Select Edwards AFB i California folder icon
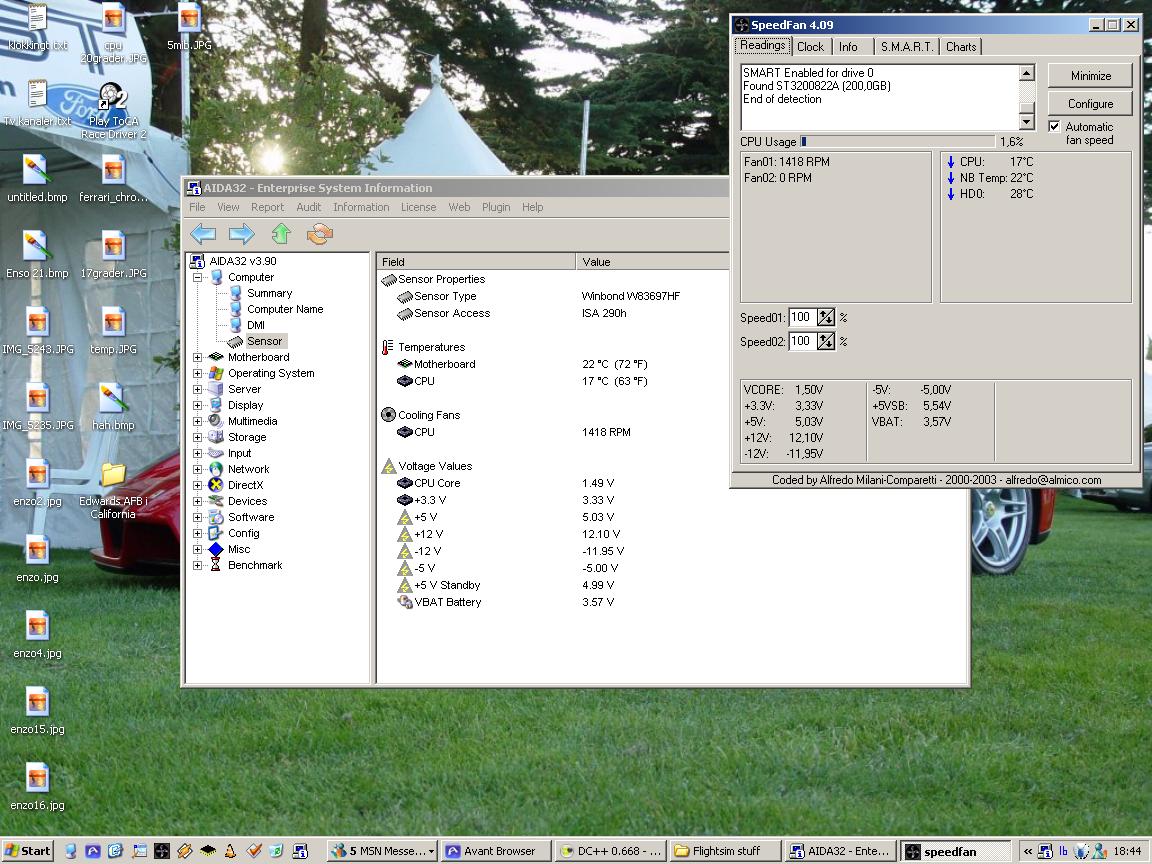This screenshot has width=1152, height=864. click(113, 491)
